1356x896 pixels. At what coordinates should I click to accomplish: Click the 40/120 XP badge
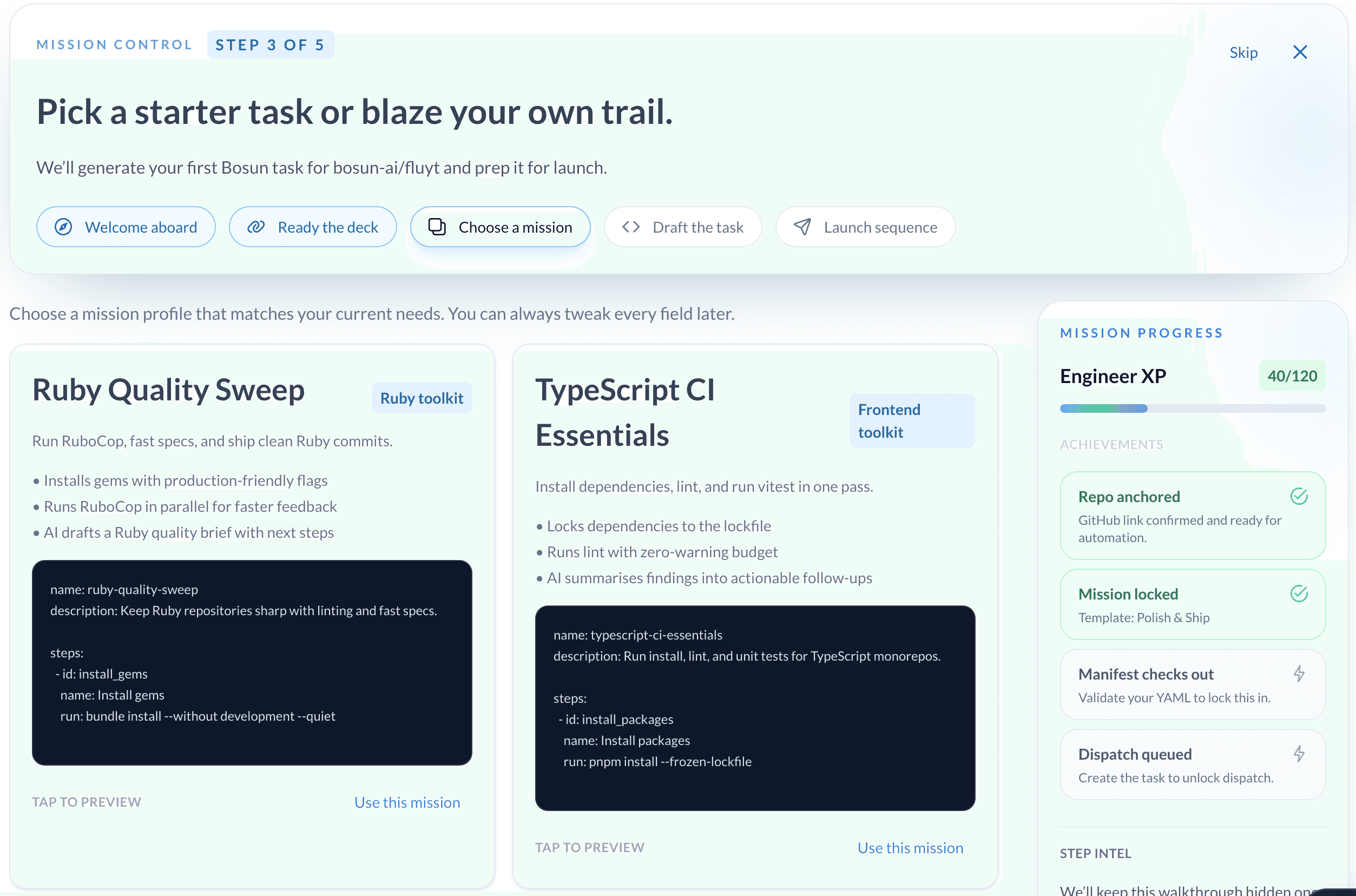[x=1292, y=376]
